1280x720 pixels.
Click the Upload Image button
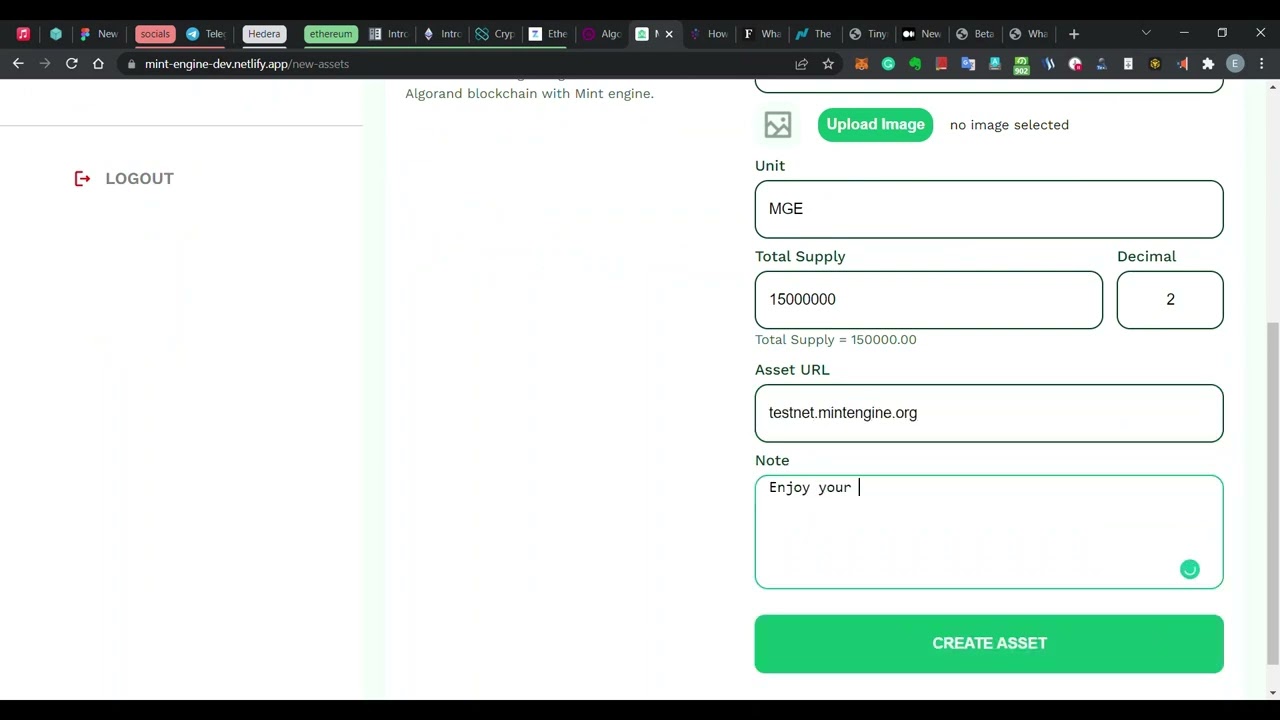[875, 125]
